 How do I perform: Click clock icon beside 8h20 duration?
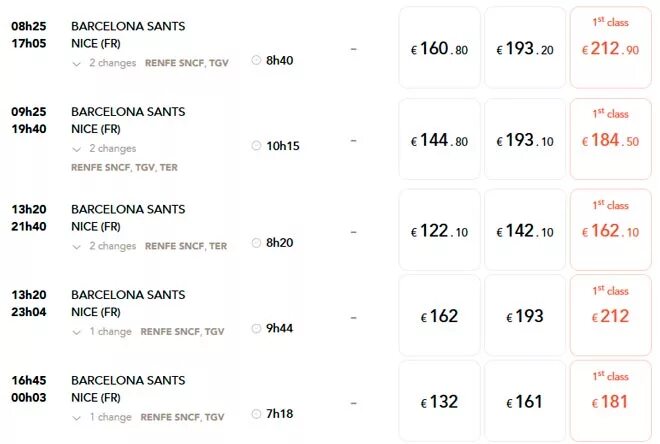256,242
